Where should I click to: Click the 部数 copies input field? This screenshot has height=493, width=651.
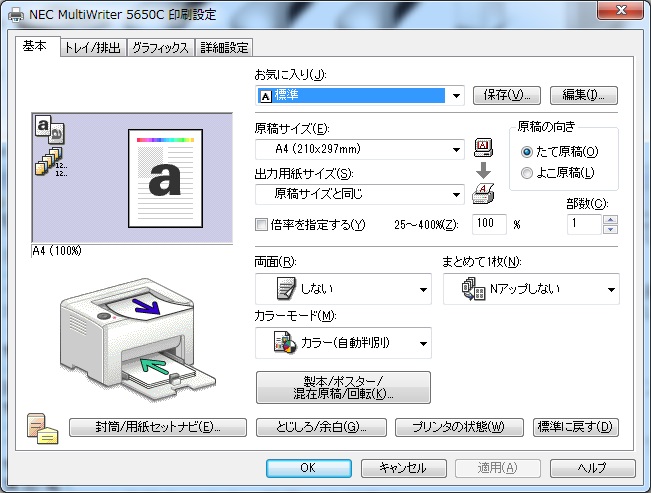(x=584, y=224)
